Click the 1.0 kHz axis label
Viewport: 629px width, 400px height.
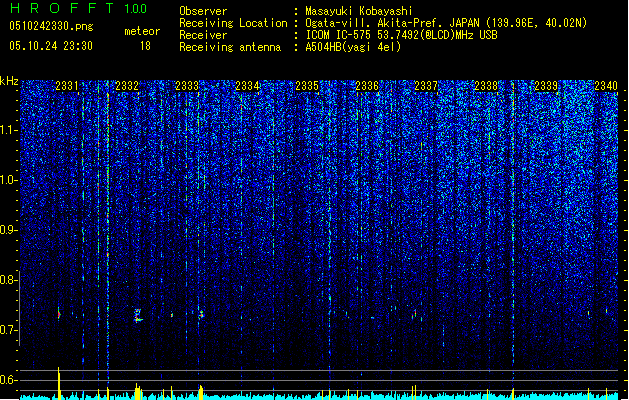(8, 180)
